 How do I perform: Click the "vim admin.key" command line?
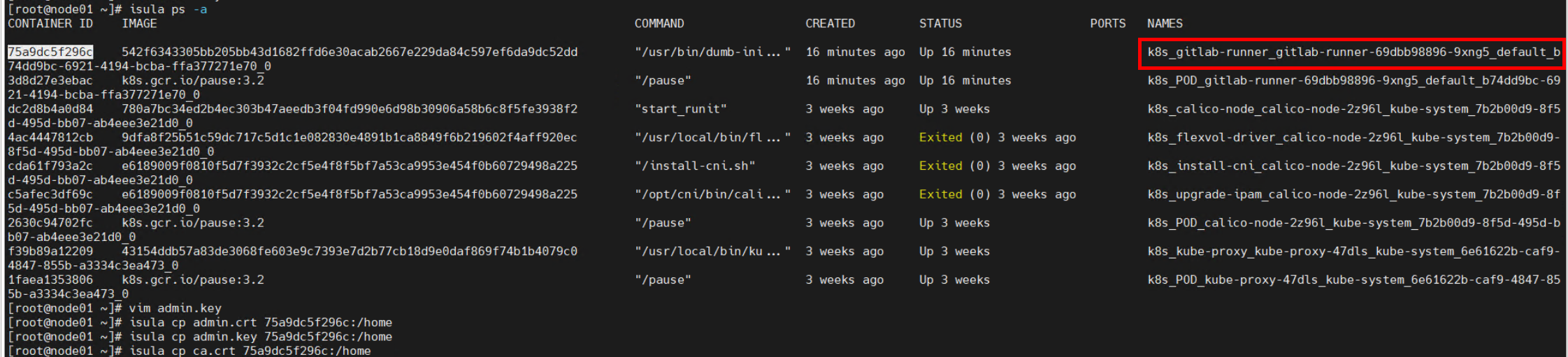tap(175, 308)
